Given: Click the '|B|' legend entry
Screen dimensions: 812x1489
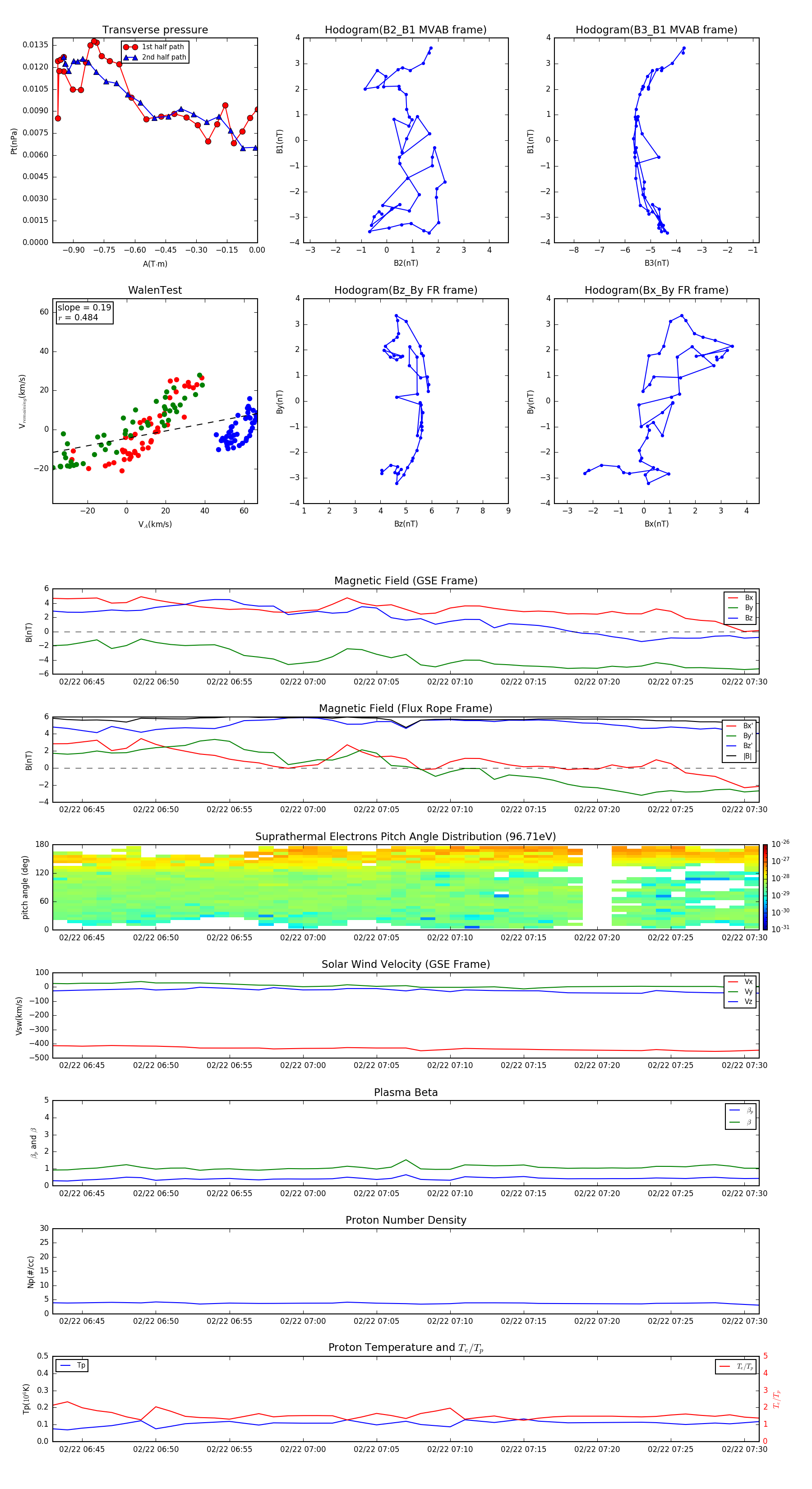Looking at the screenshot, I should [x=740, y=756].
